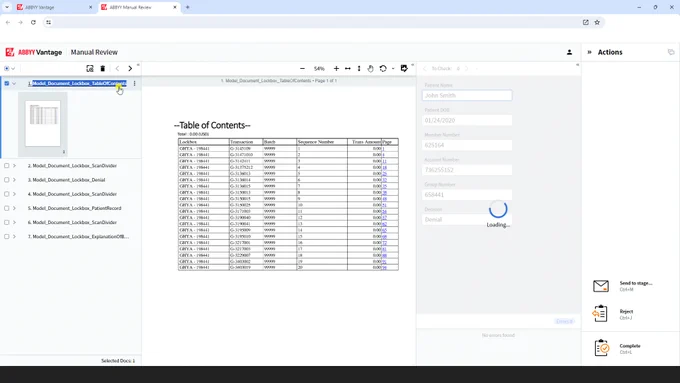This screenshot has height=383, width=680.
Task: Click Reject action label
Action: [x=626, y=311]
